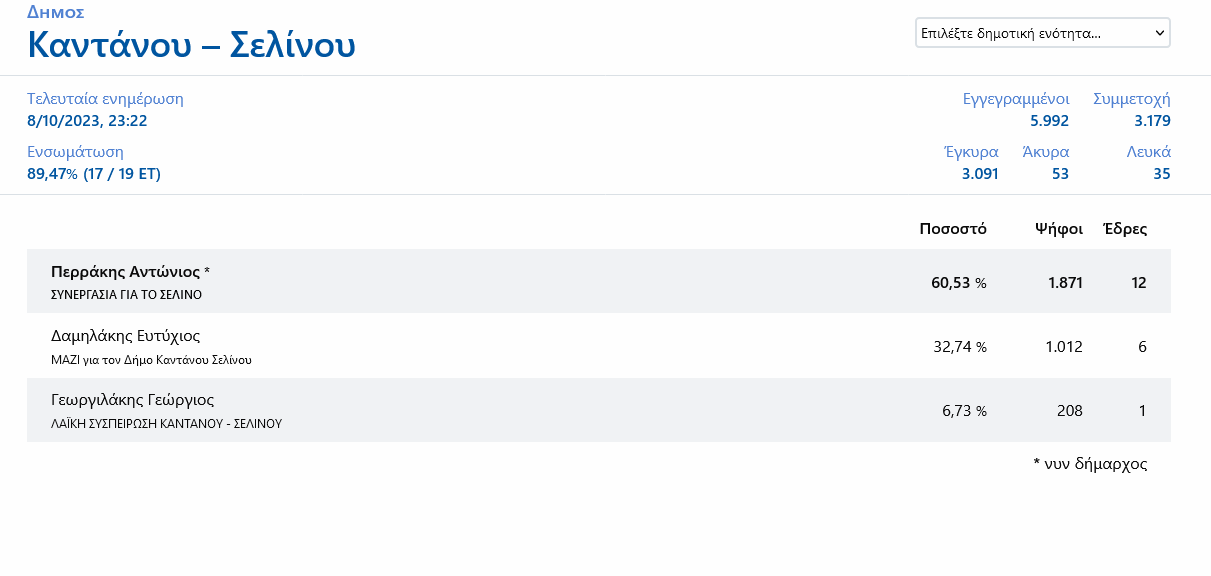Click the 'Συμμετοχή' statistic label
This screenshot has height=576, width=1211.
tap(1131, 99)
